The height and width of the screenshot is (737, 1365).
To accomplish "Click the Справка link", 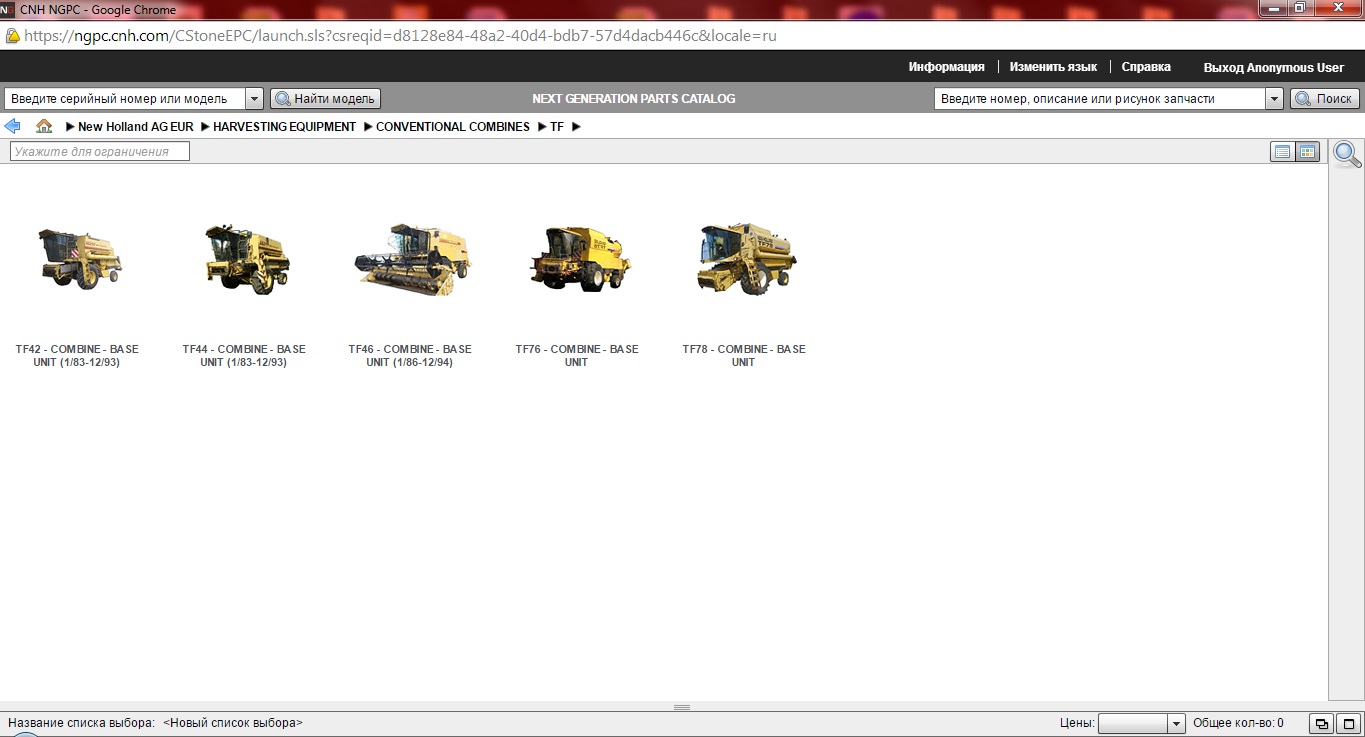I will coord(1146,67).
